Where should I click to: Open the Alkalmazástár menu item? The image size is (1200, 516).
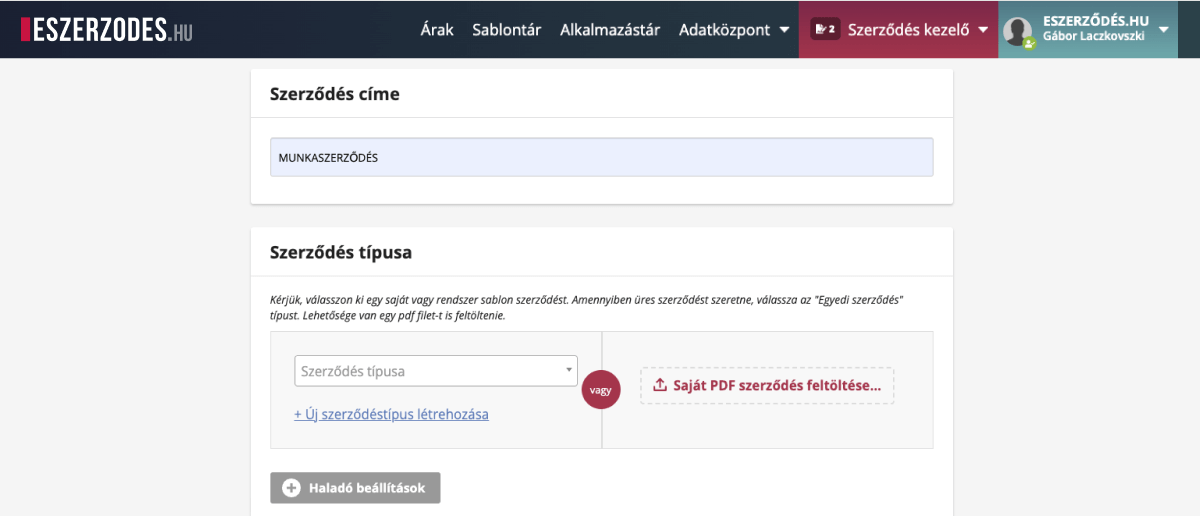[x=609, y=30]
